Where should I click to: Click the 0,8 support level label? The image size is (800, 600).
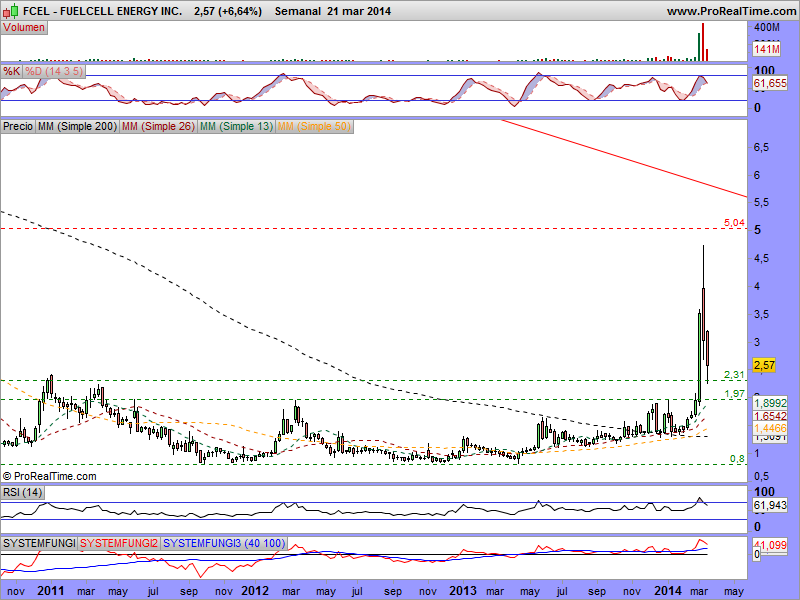point(737,459)
